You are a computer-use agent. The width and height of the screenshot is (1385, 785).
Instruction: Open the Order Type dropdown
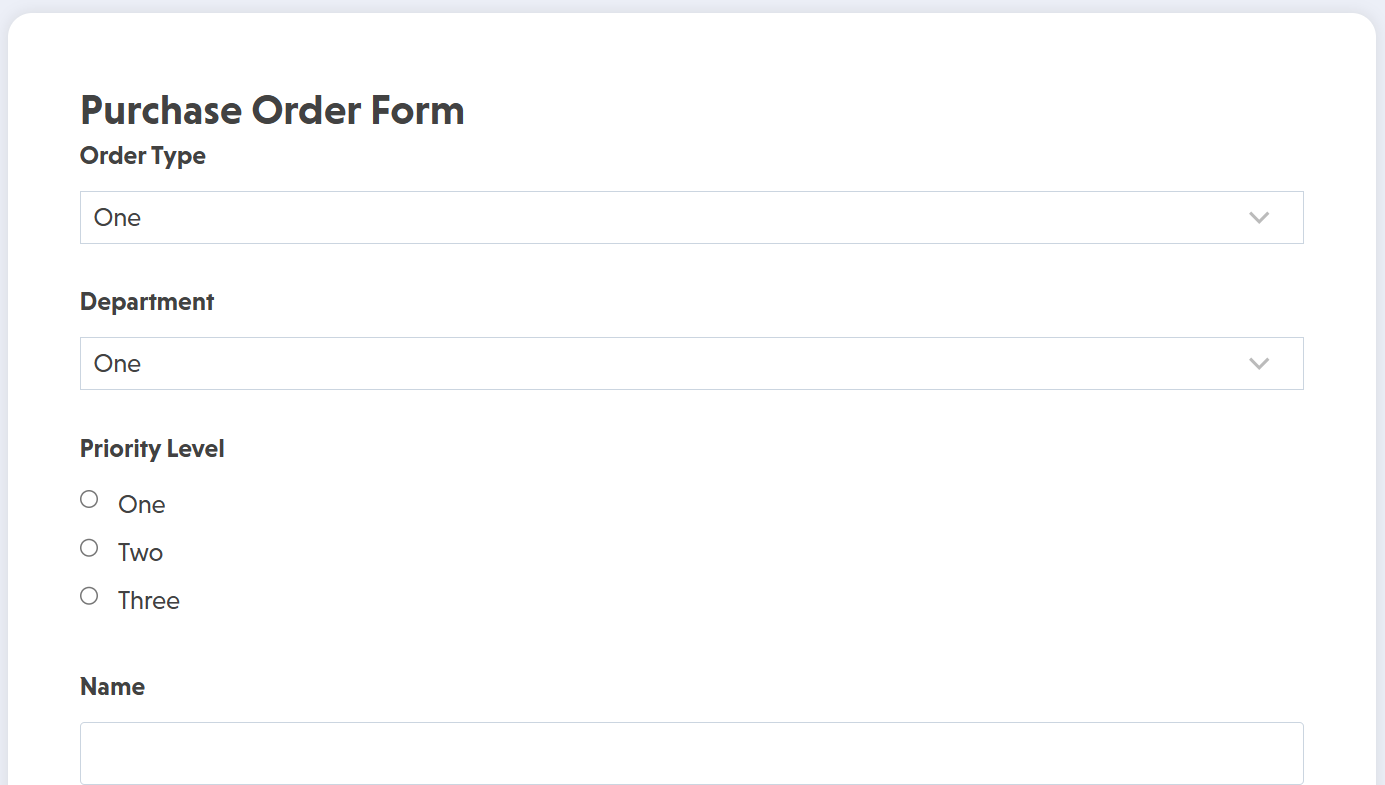[x=692, y=217]
